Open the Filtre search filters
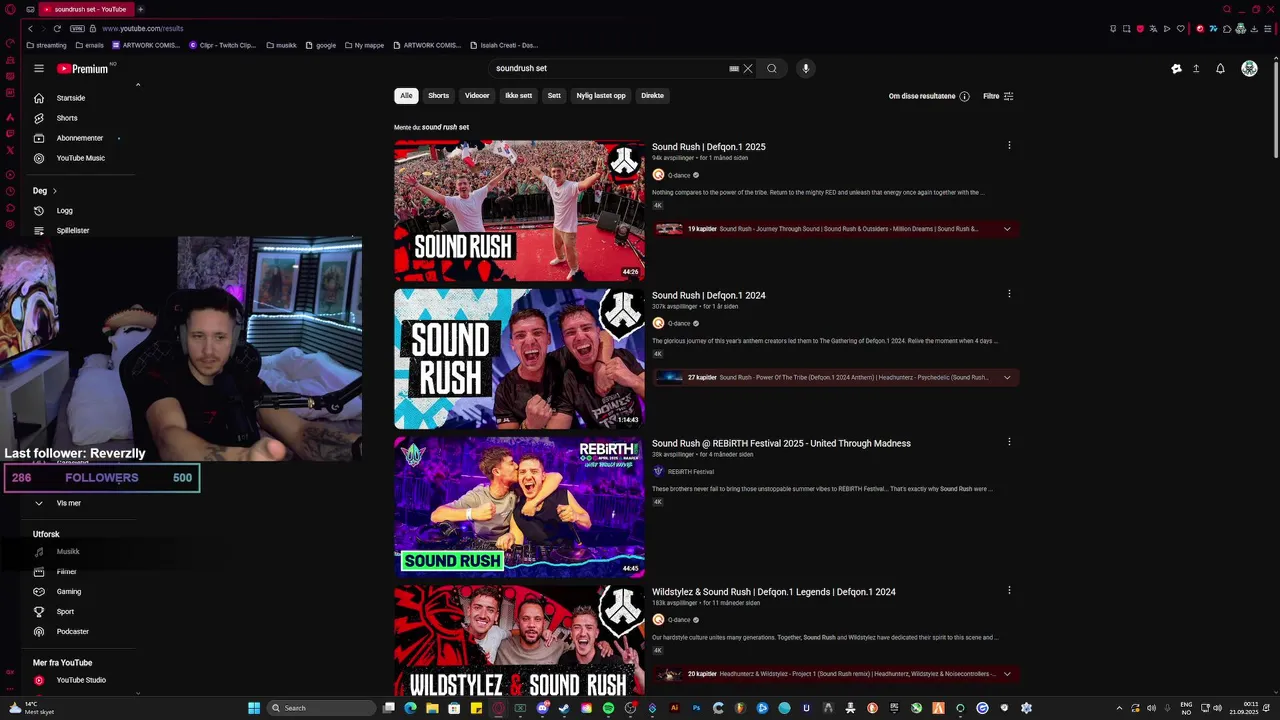 [998, 96]
